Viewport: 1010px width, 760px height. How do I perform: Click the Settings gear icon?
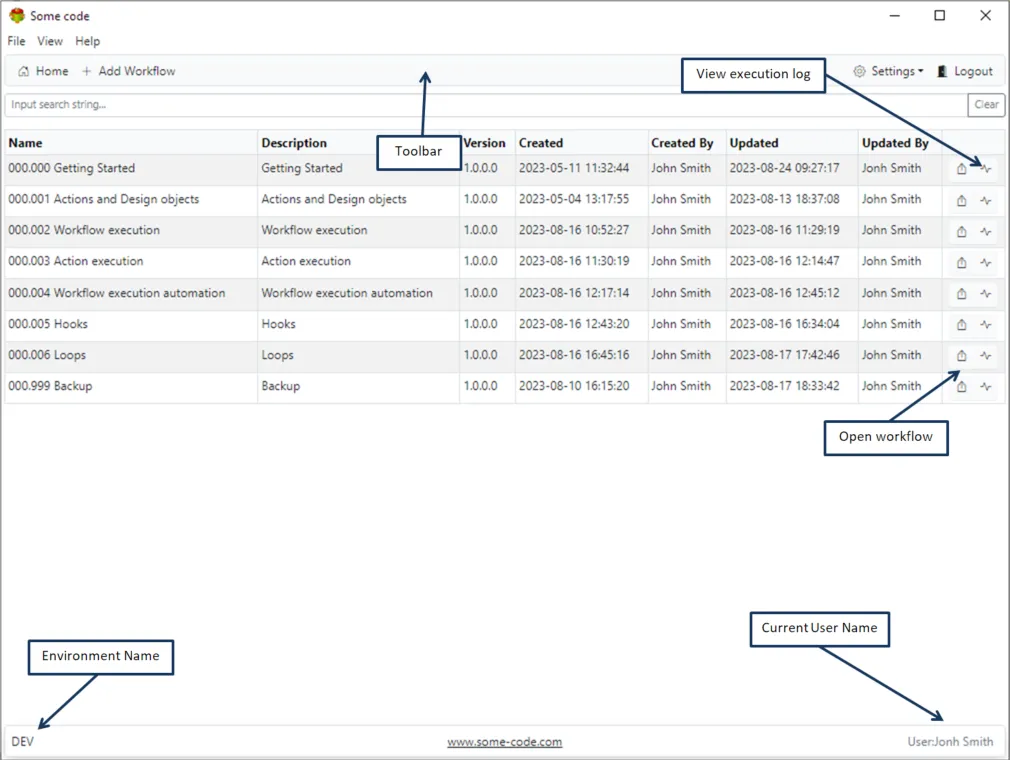tap(858, 71)
